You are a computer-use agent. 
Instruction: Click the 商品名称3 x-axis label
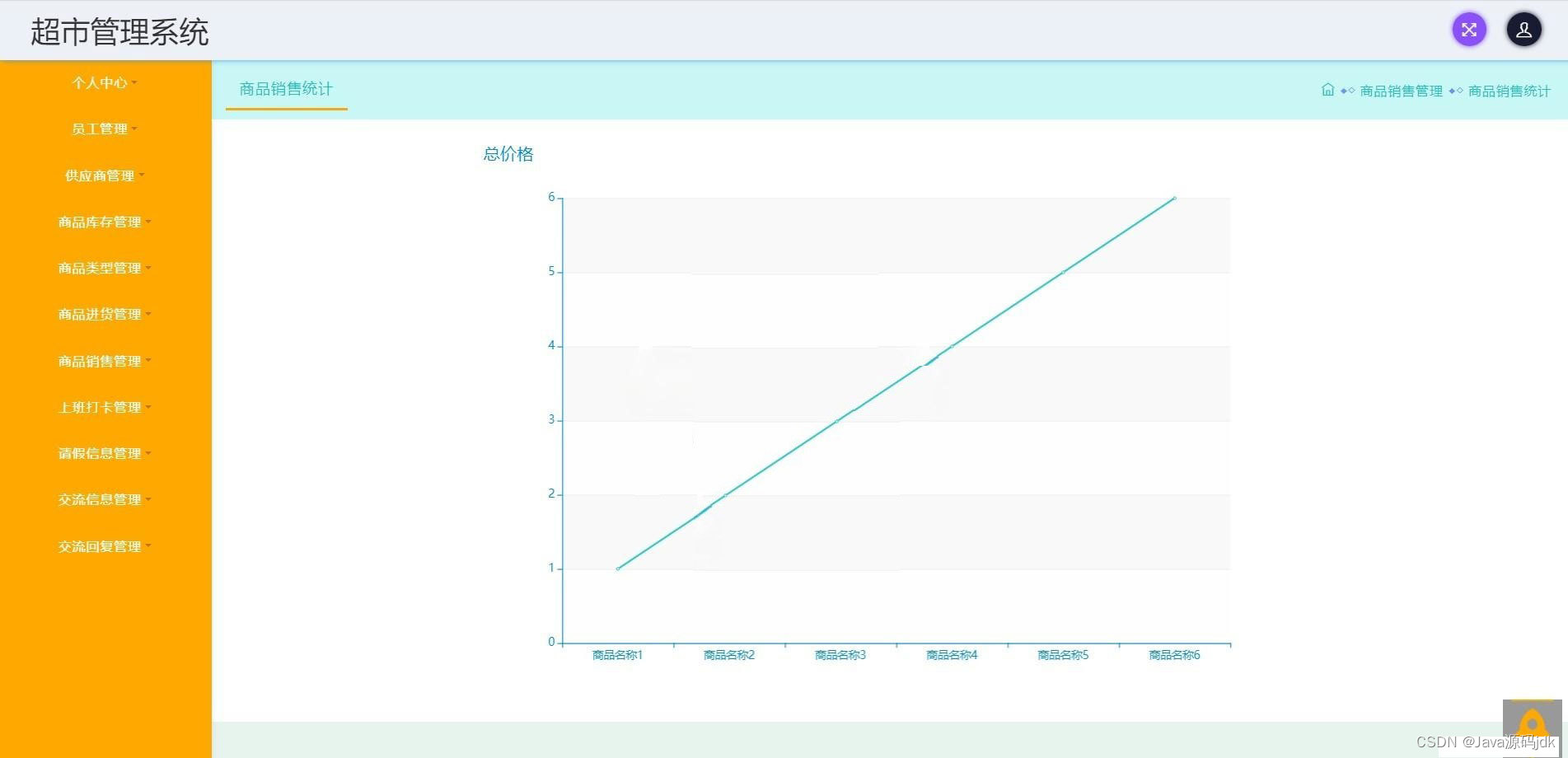click(x=840, y=655)
